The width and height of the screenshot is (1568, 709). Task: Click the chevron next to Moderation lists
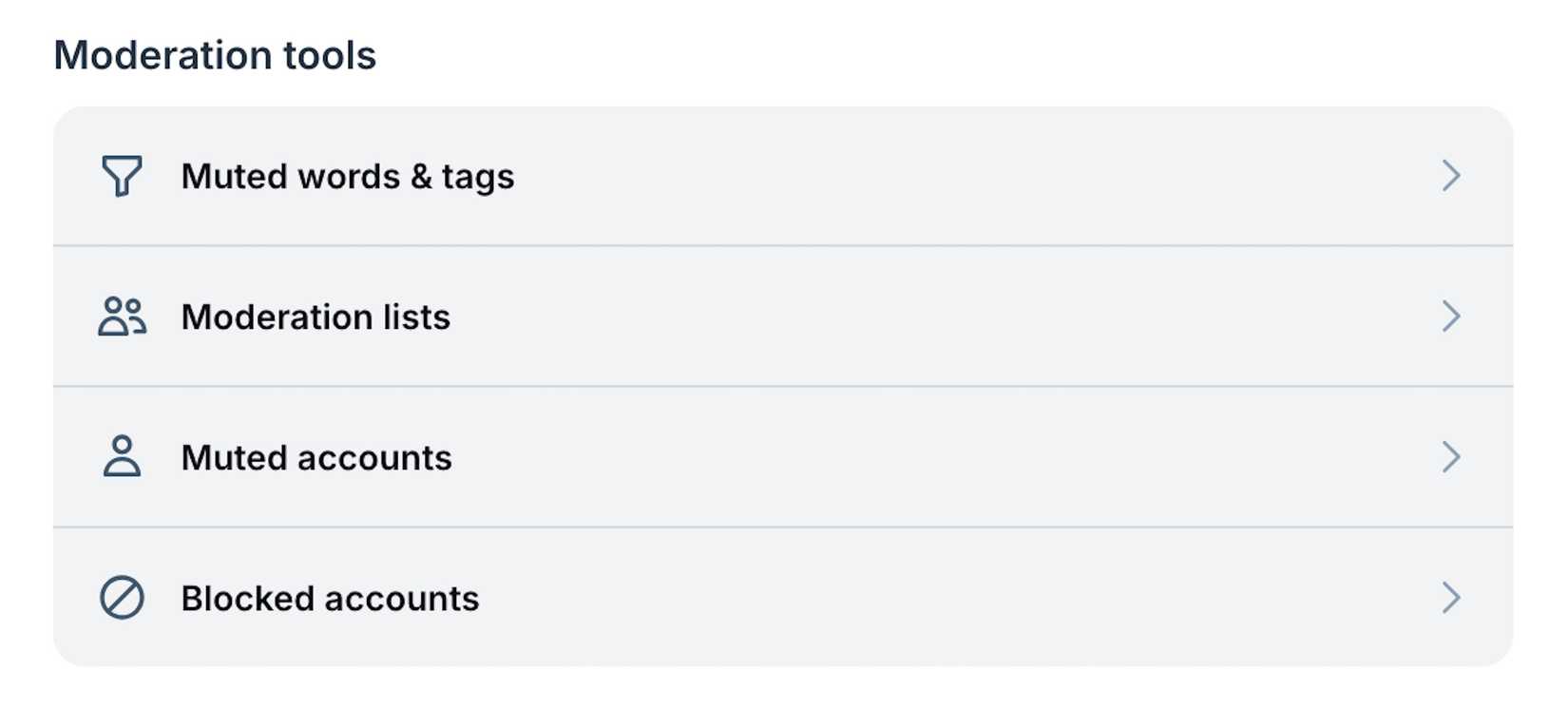[1451, 316]
